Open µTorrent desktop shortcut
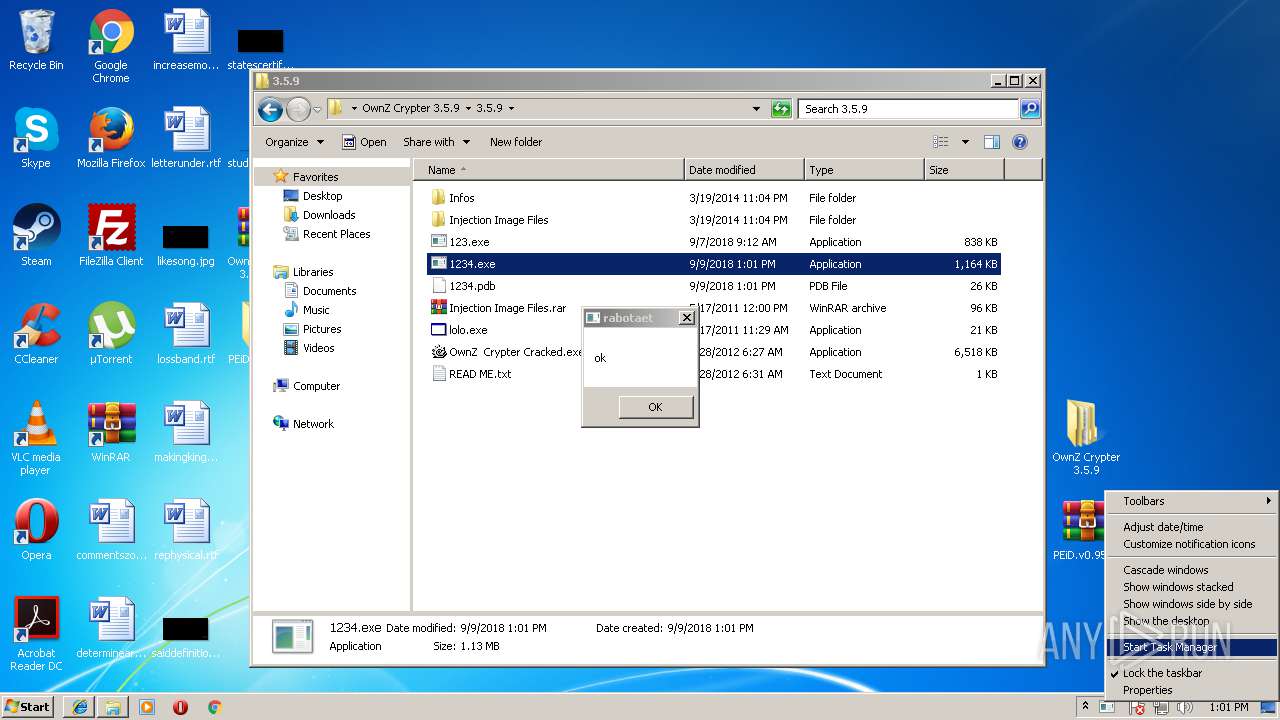This screenshot has width=1280, height=720. 111,334
